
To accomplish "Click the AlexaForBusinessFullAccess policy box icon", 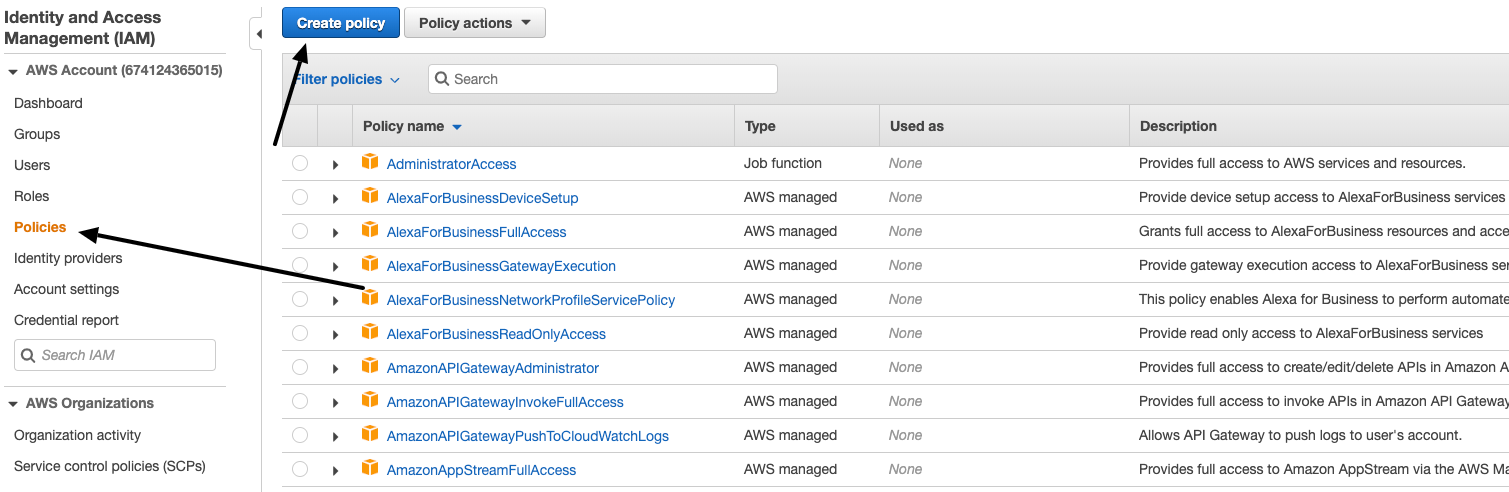I will click(x=370, y=230).
